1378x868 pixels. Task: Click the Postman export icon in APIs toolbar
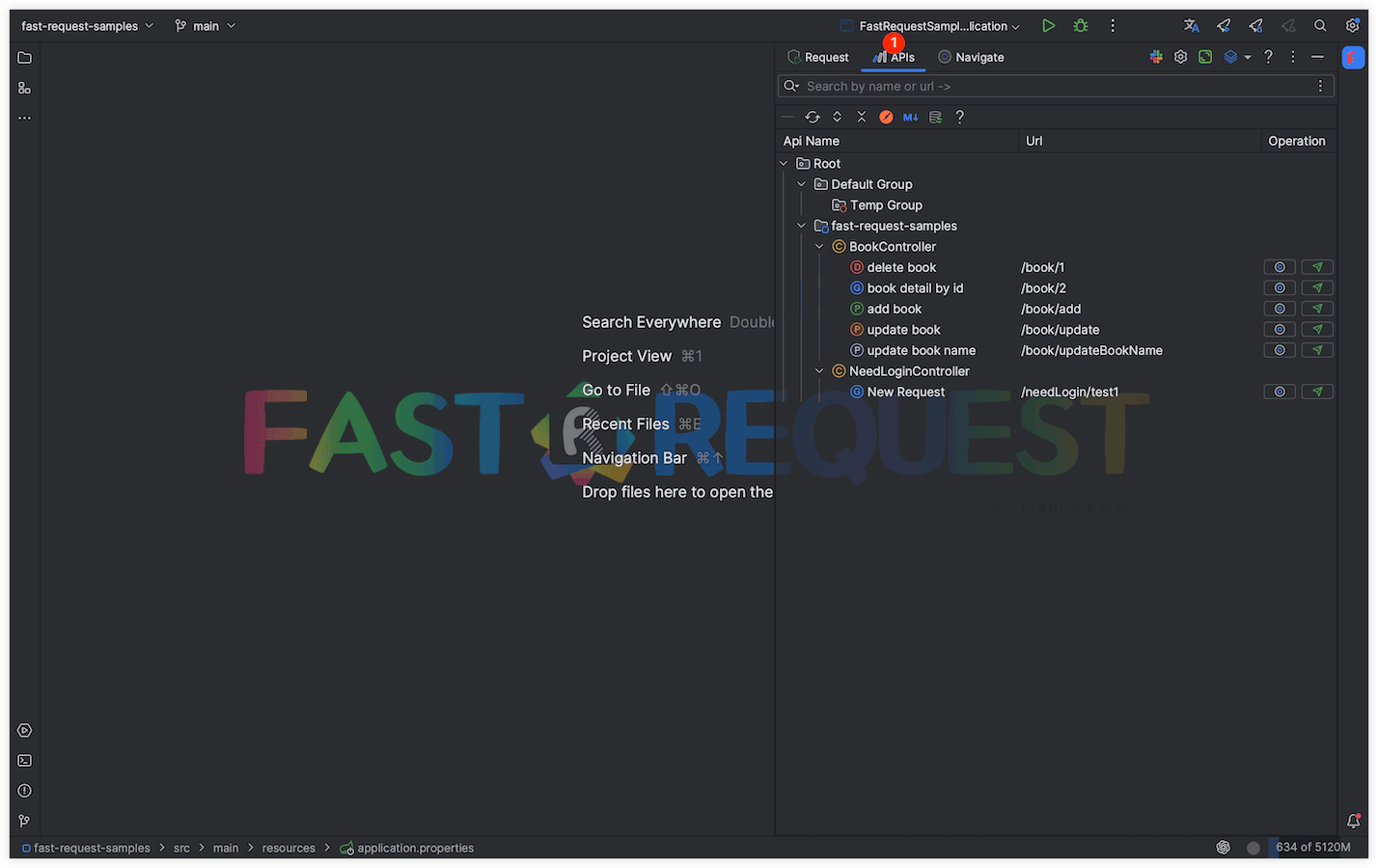[x=886, y=117]
